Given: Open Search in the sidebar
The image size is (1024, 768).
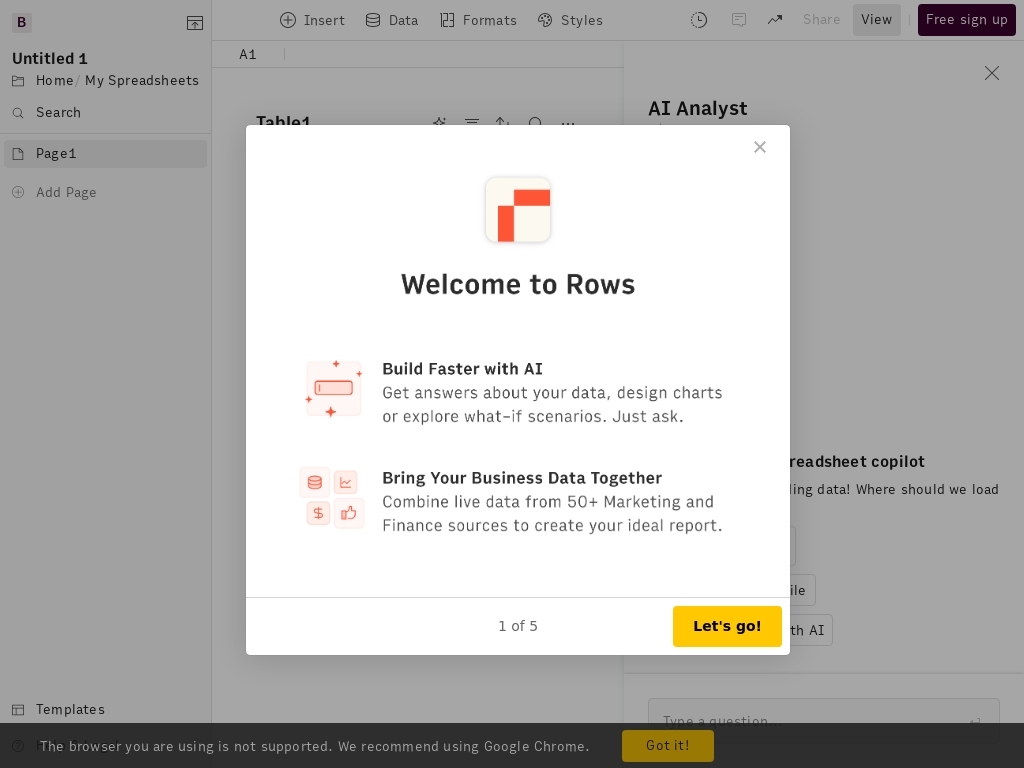Looking at the screenshot, I should coord(58,112).
